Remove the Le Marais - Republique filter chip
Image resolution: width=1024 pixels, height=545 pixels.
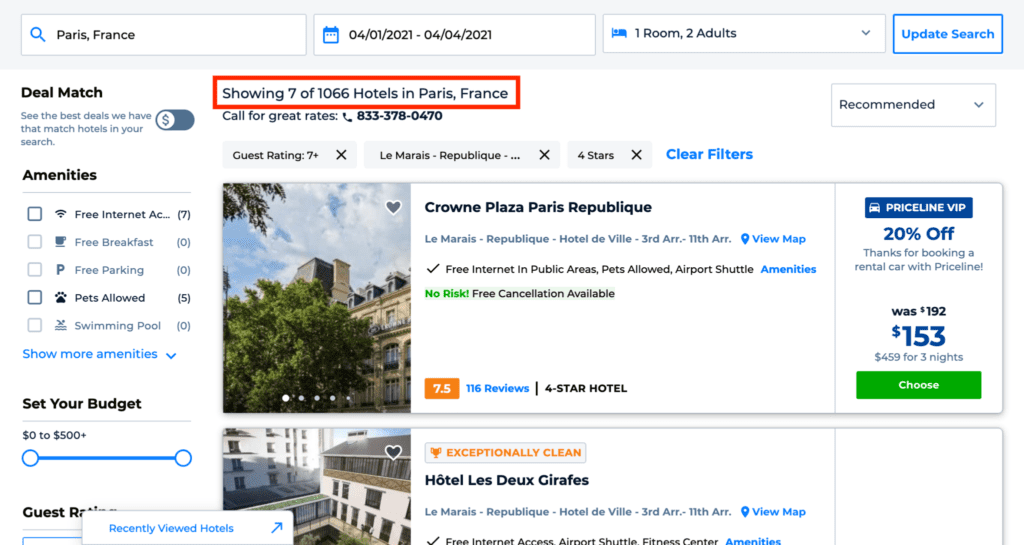click(x=544, y=155)
